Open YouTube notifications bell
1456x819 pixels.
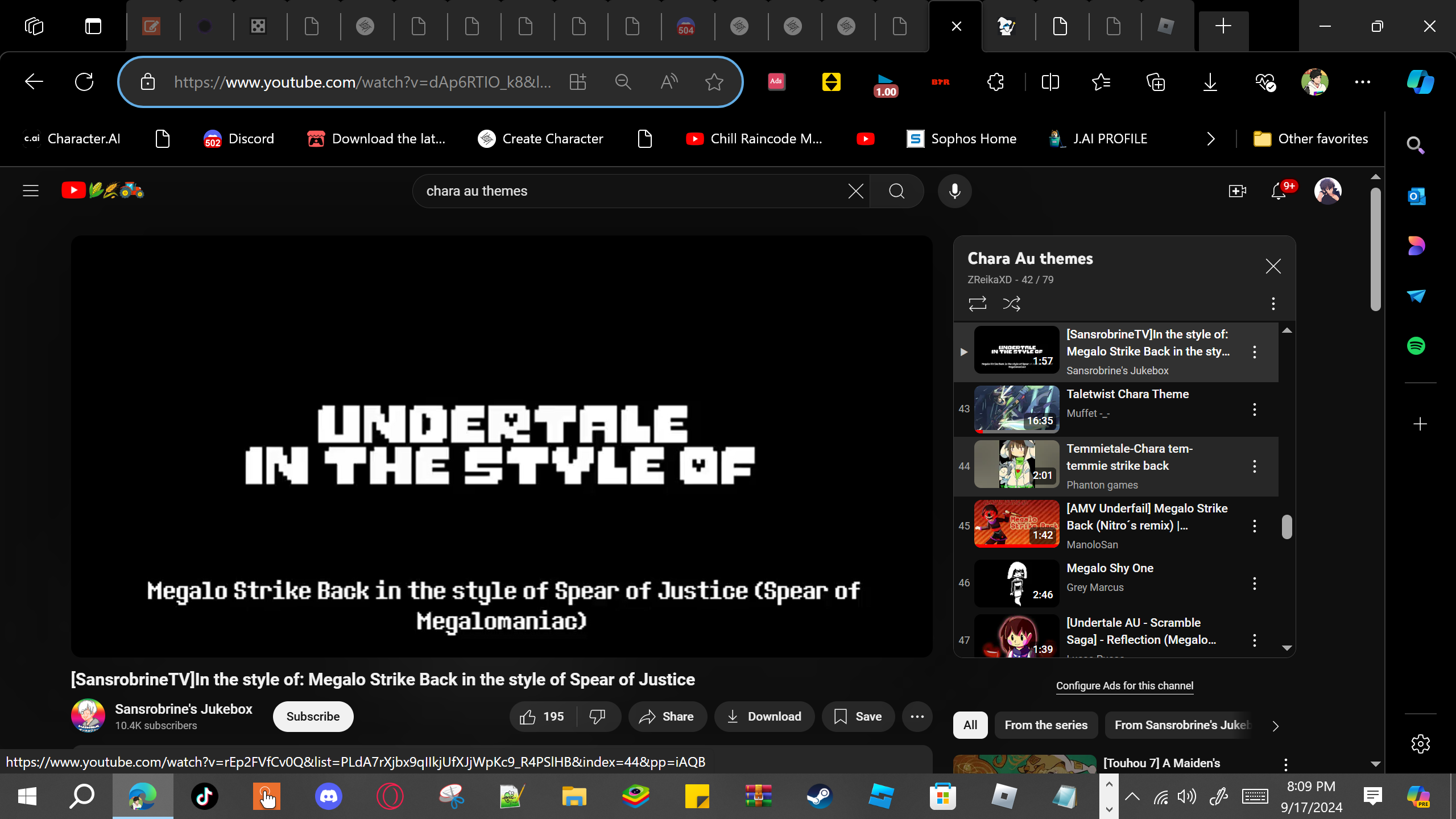[1278, 191]
